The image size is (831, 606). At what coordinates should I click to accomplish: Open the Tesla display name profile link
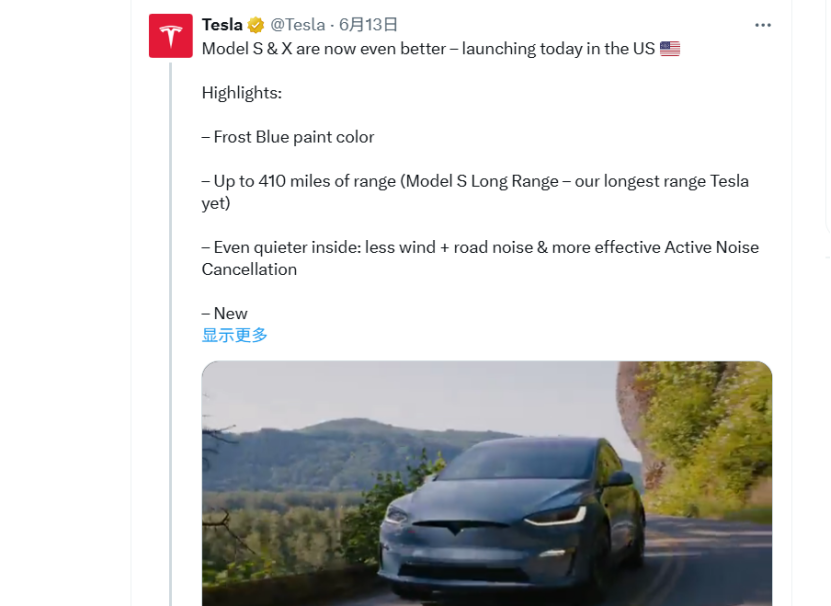222,25
